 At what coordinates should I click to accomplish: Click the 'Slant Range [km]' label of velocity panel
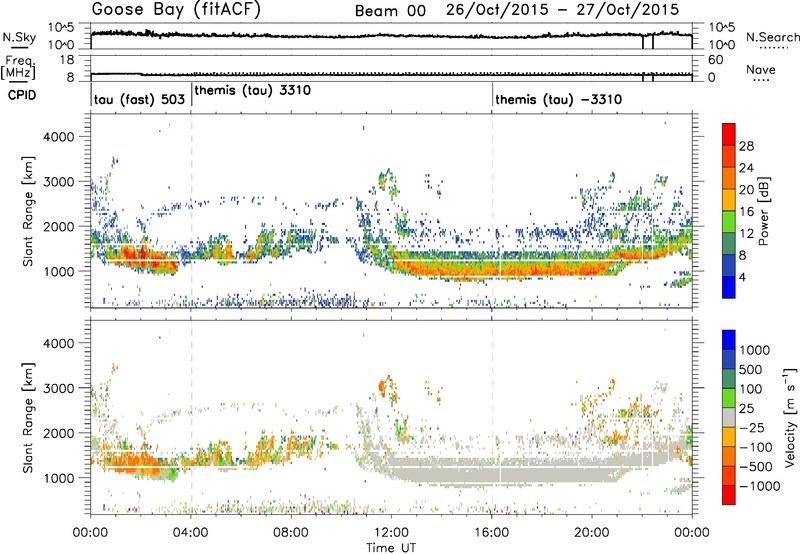click(28, 418)
